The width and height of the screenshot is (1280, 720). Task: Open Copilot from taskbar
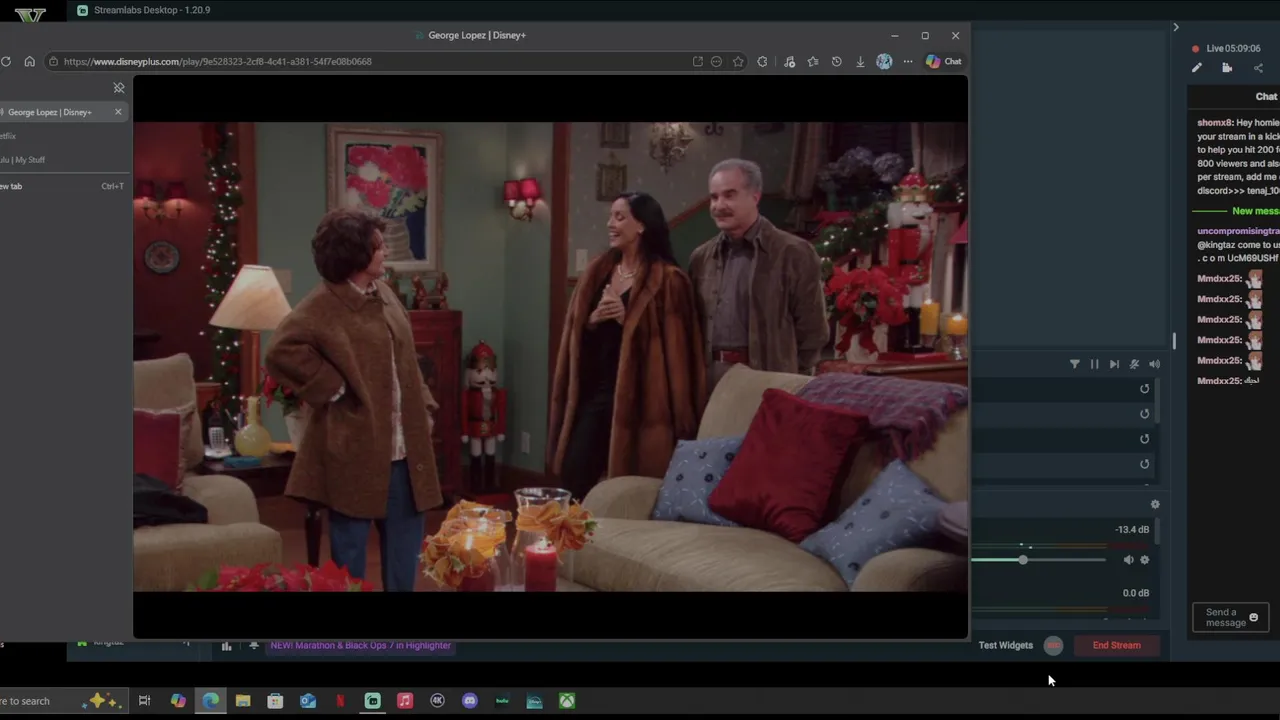(178, 701)
